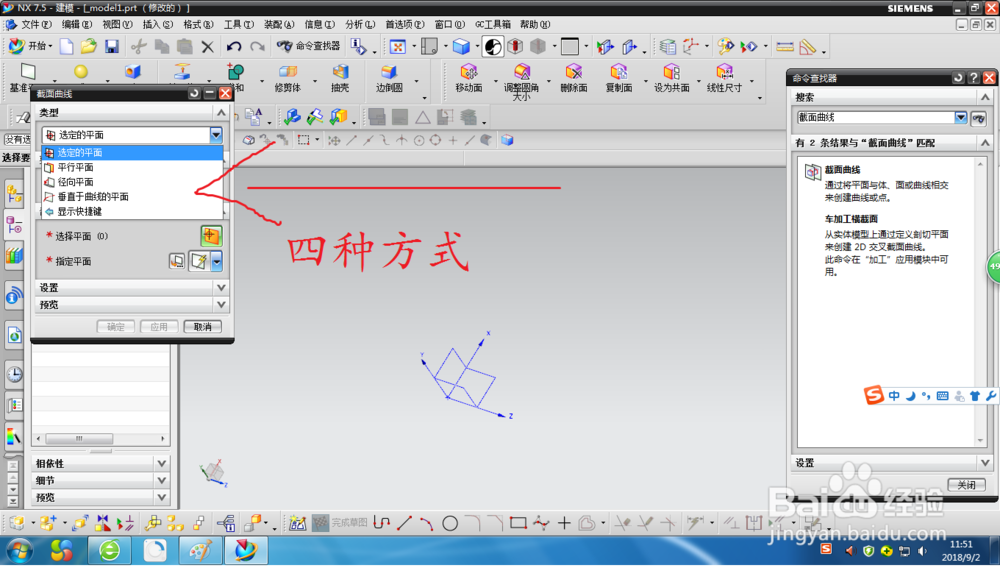1000x568 pixels.
Task: Click the blue cube orientation view icon
Action: click(x=461, y=47)
